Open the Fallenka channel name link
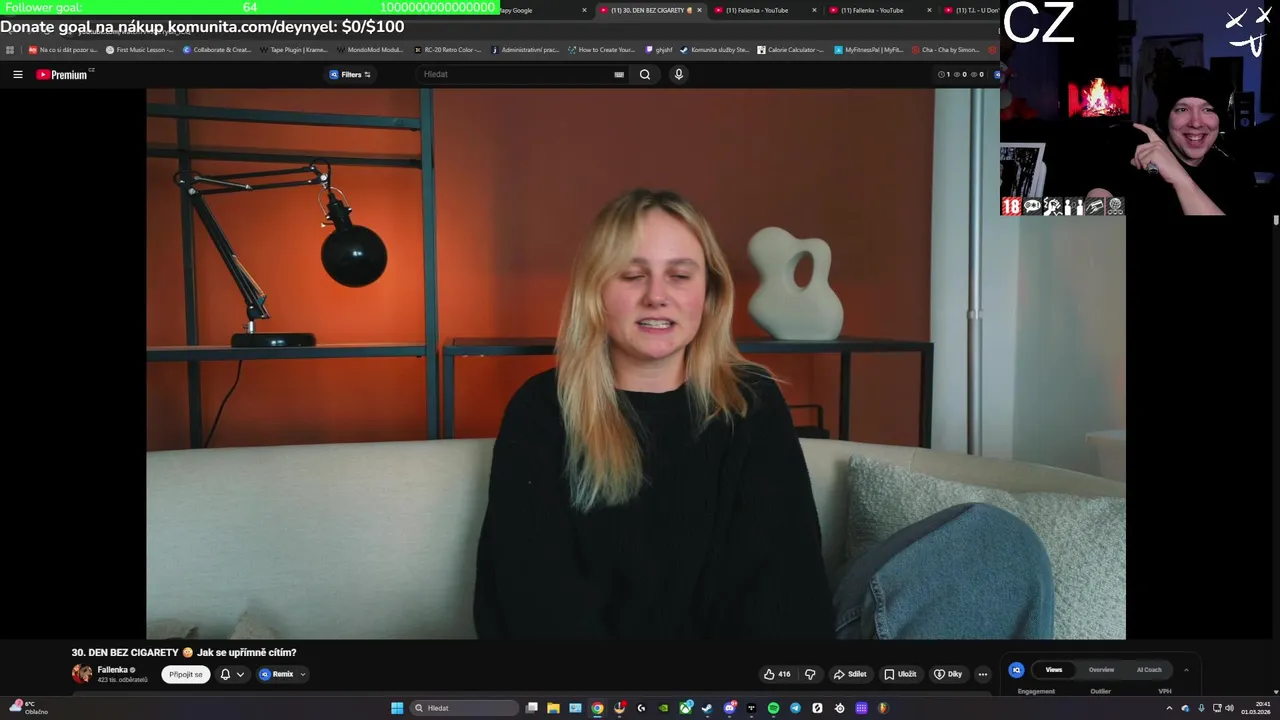Viewport: 1280px width, 720px height. [x=112, y=670]
